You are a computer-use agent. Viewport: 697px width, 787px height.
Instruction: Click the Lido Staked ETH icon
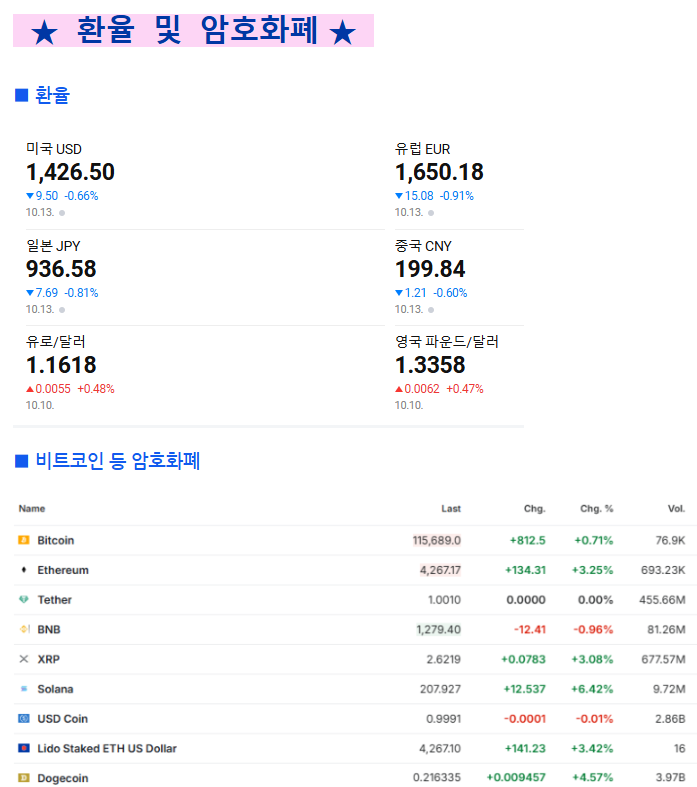24,748
